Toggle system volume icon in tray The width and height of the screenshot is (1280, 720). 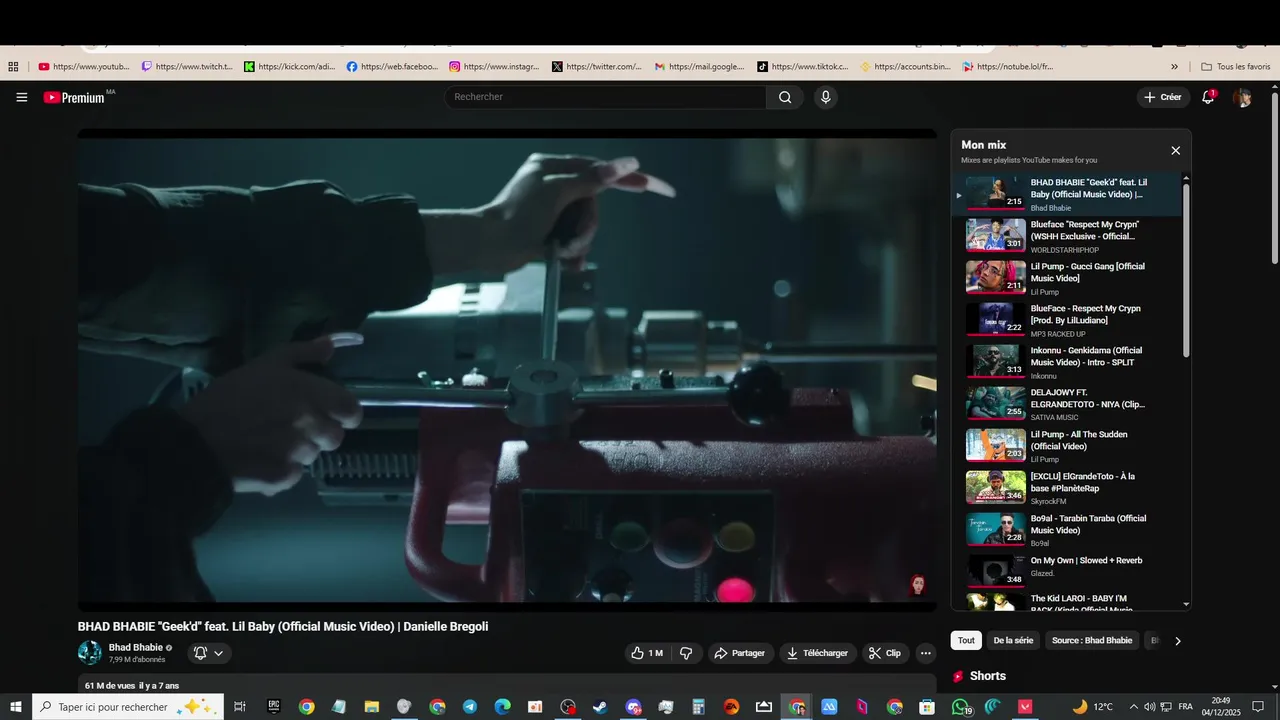(x=1149, y=707)
